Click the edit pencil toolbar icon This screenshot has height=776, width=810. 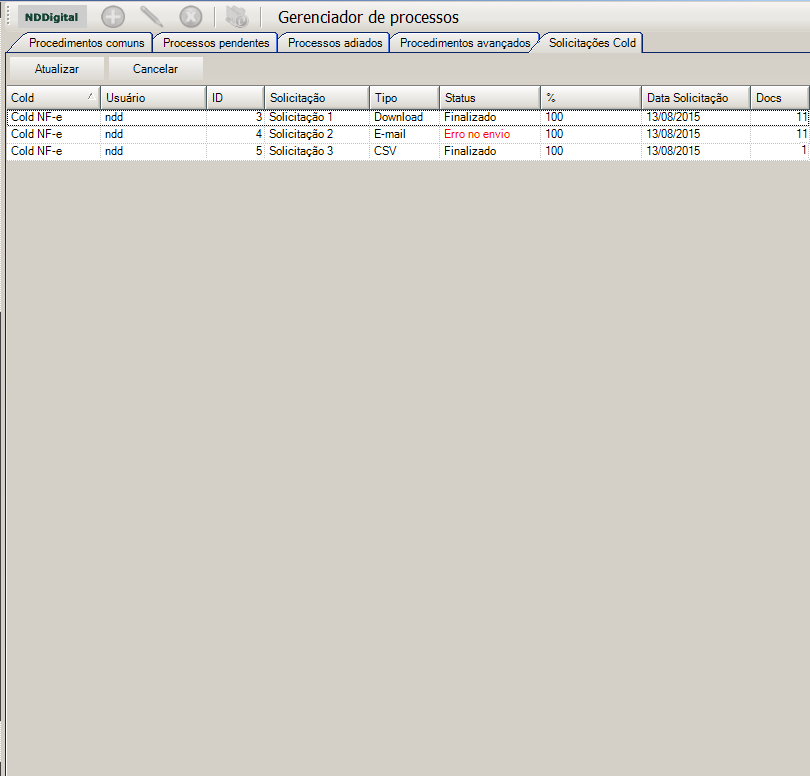(152, 17)
